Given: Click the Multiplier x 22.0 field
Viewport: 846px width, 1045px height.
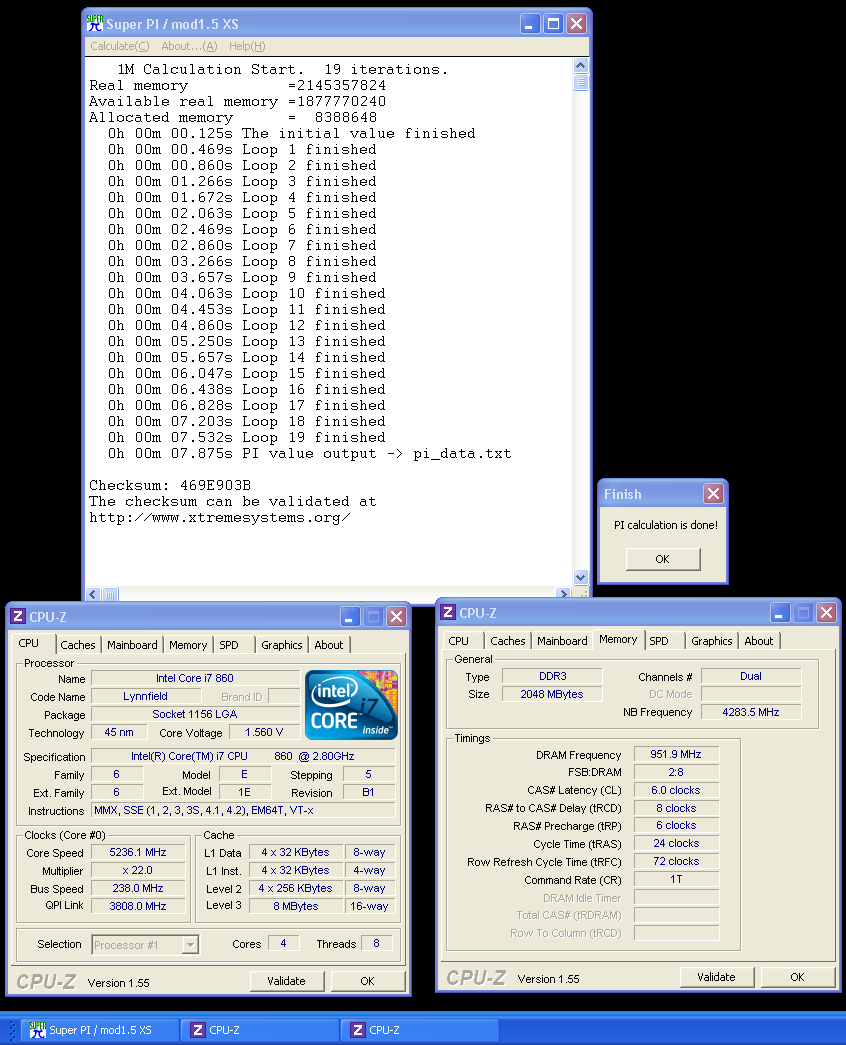Looking at the screenshot, I should click(x=138, y=870).
